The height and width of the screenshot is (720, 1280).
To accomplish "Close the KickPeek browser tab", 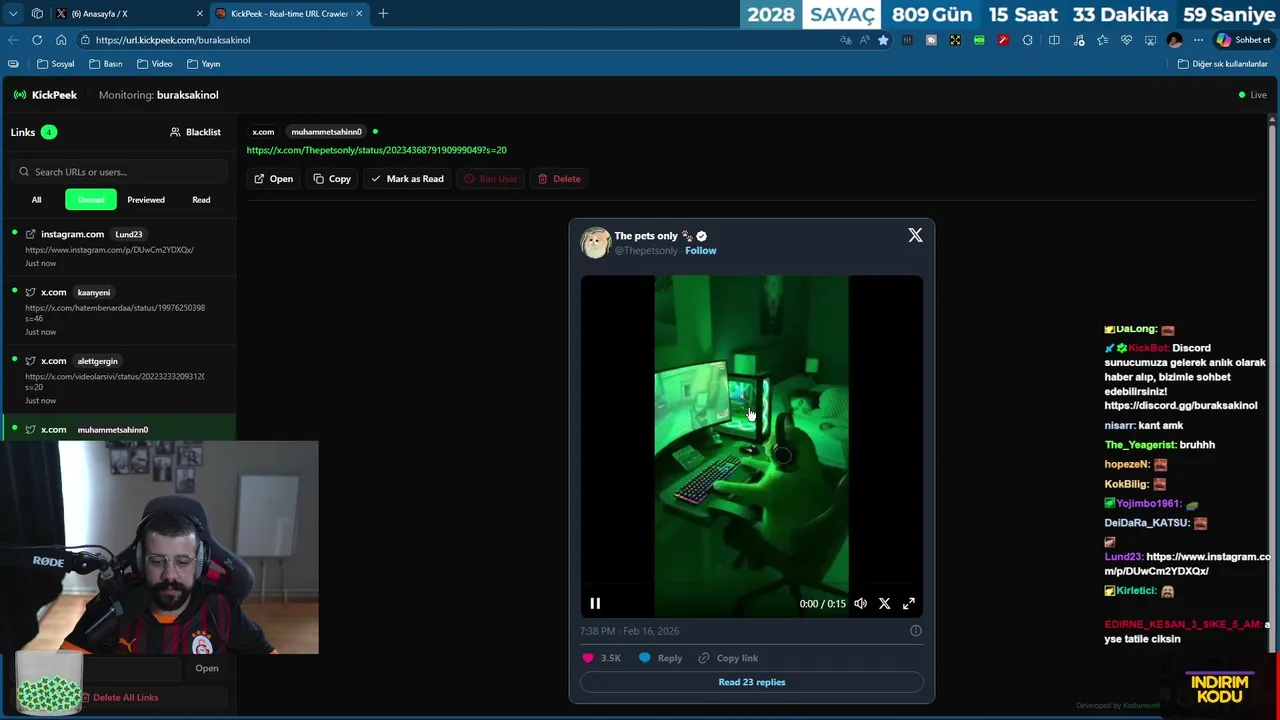I will 359,14.
